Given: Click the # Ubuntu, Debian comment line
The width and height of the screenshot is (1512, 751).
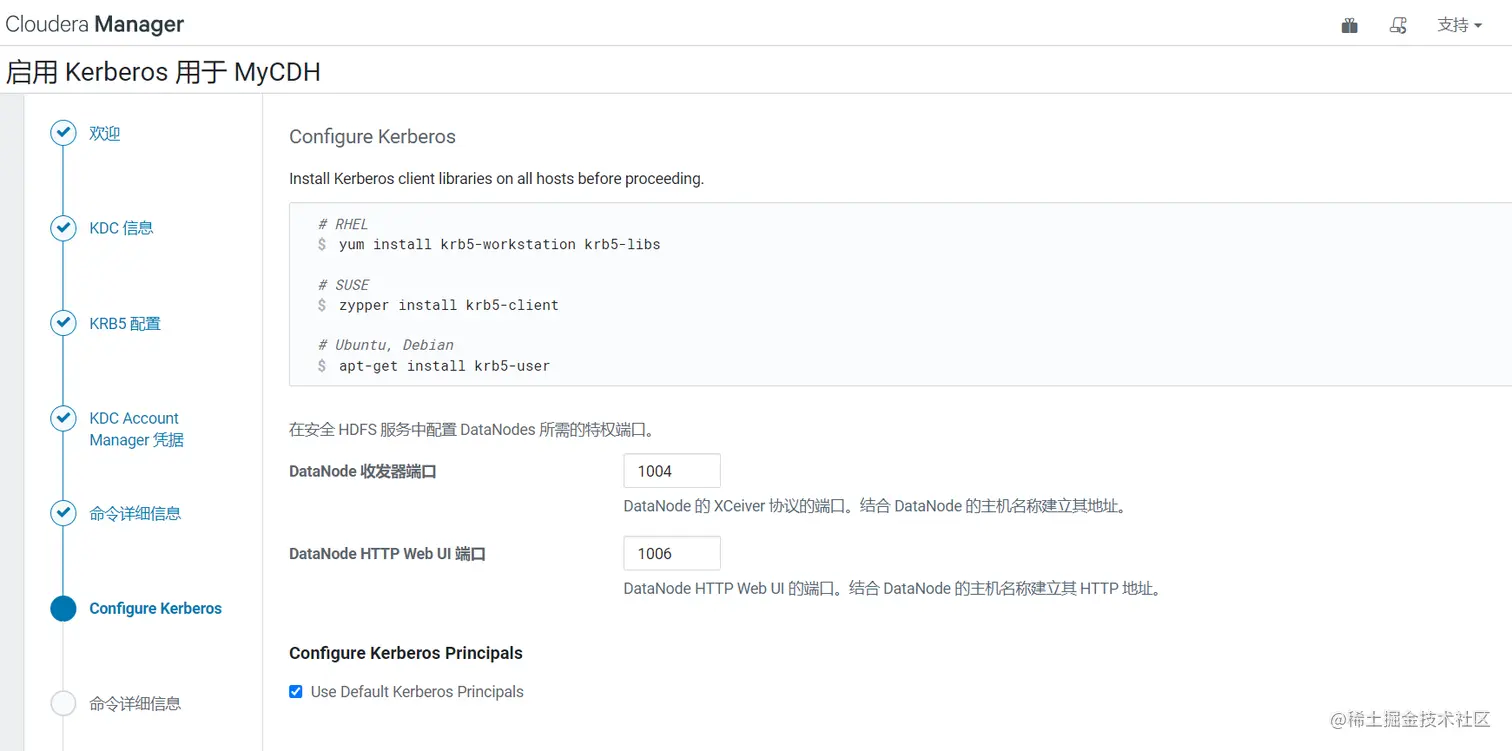Looking at the screenshot, I should click(x=386, y=345).
